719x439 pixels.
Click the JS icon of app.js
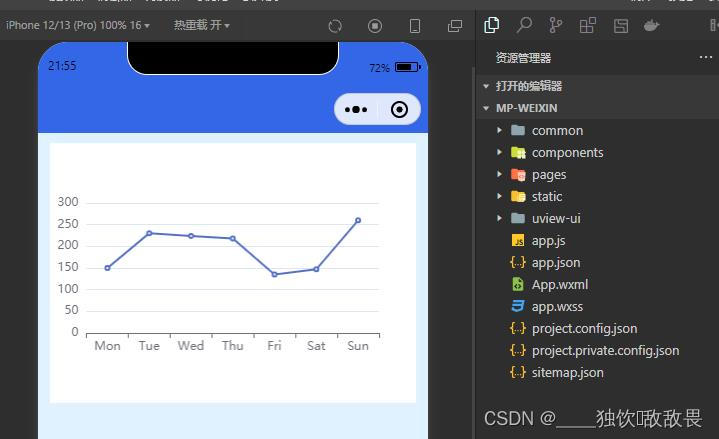518,240
